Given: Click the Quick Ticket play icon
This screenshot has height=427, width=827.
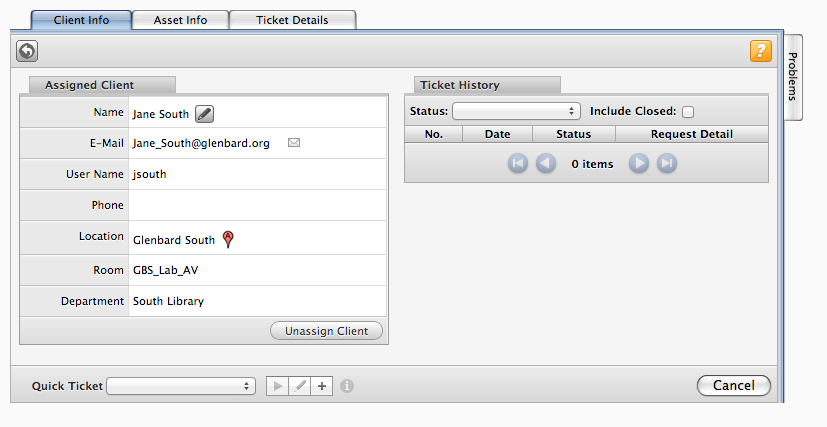Looking at the screenshot, I should pos(277,386).
